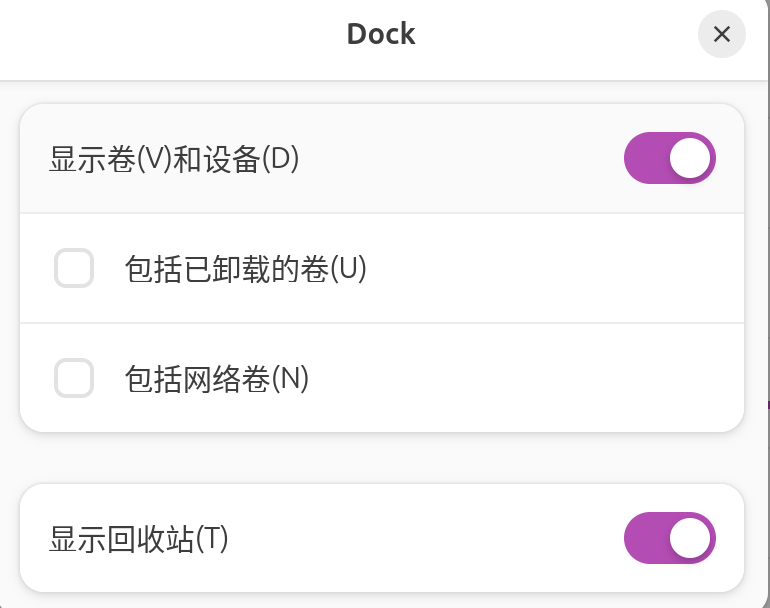Select the 显示回收站(T) label text
The height and width of the screenshot is (608, 770).
[x=138, y=539]
